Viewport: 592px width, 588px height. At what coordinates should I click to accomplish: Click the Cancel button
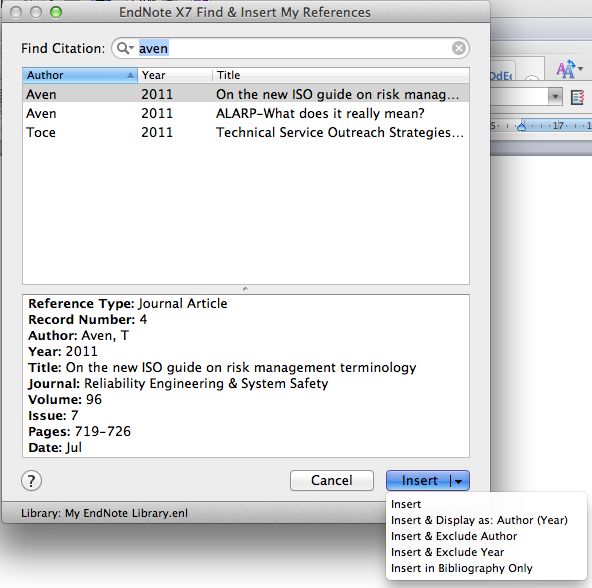click(x=332, y=481)
